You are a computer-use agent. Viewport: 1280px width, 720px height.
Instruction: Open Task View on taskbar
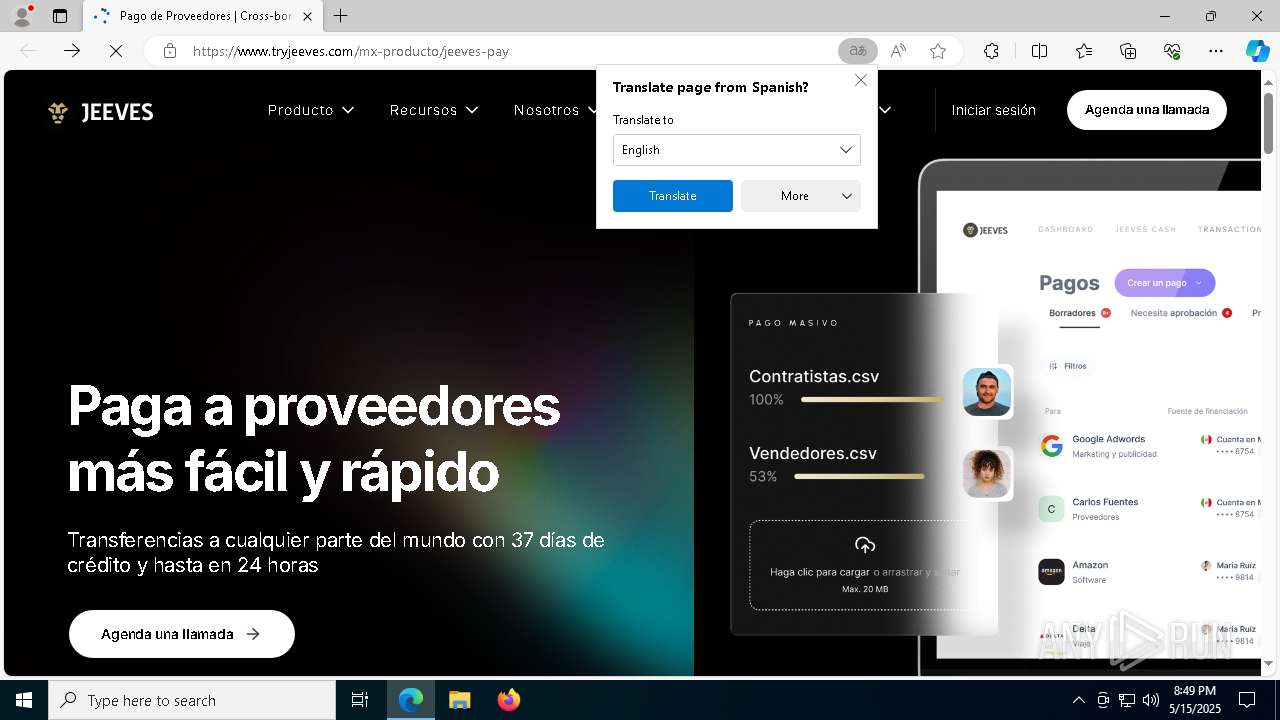tap(360, 700)
